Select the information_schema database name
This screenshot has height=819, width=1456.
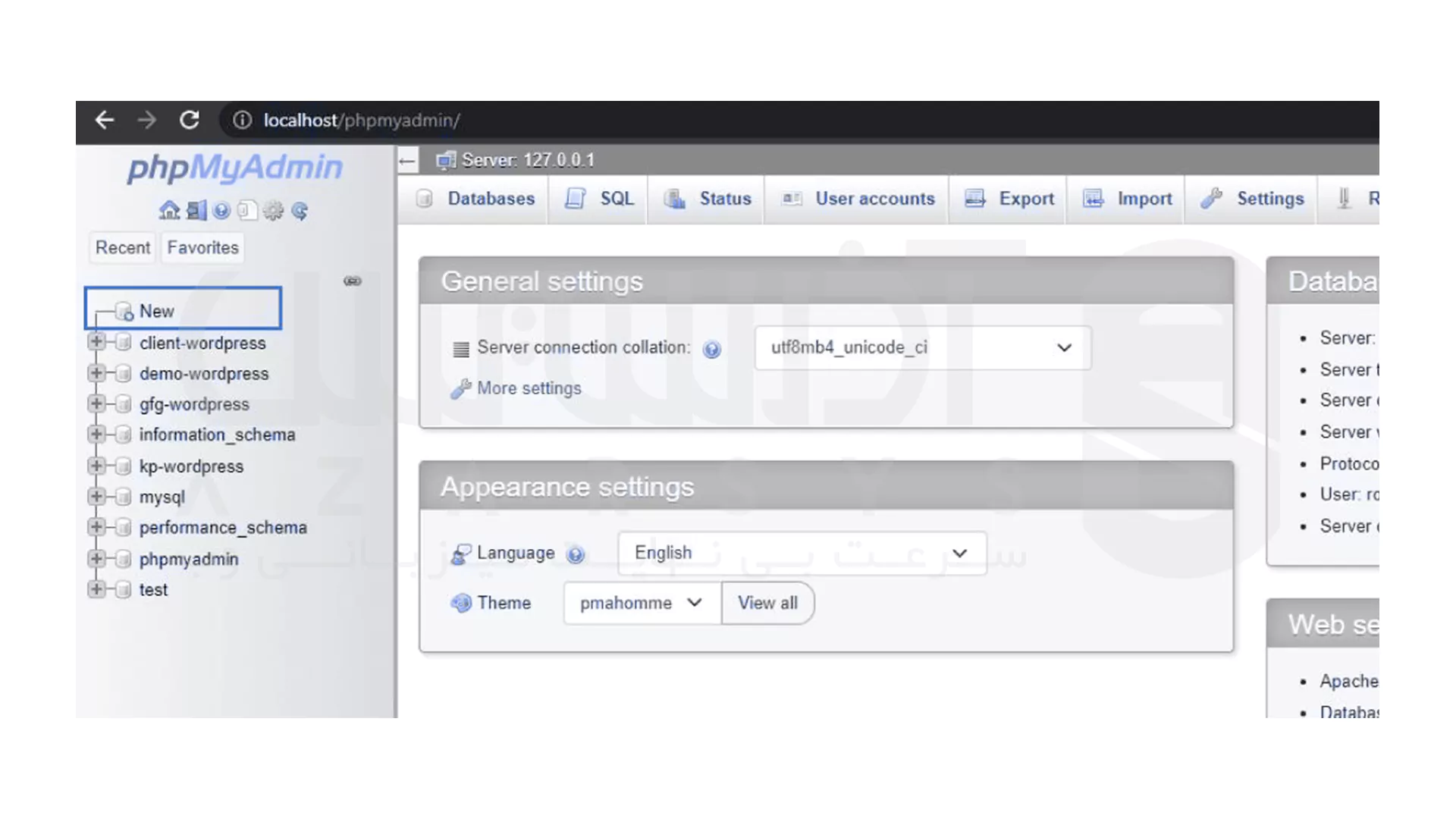pyautogui.click(x=217, y=435)
